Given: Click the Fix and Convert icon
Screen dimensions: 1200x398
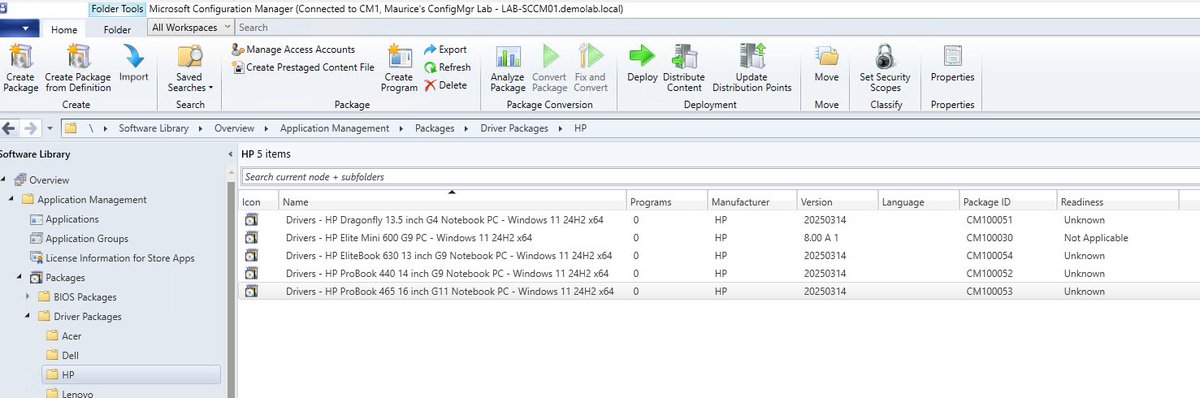Looking at the screenshot, I should click(590, 68).
